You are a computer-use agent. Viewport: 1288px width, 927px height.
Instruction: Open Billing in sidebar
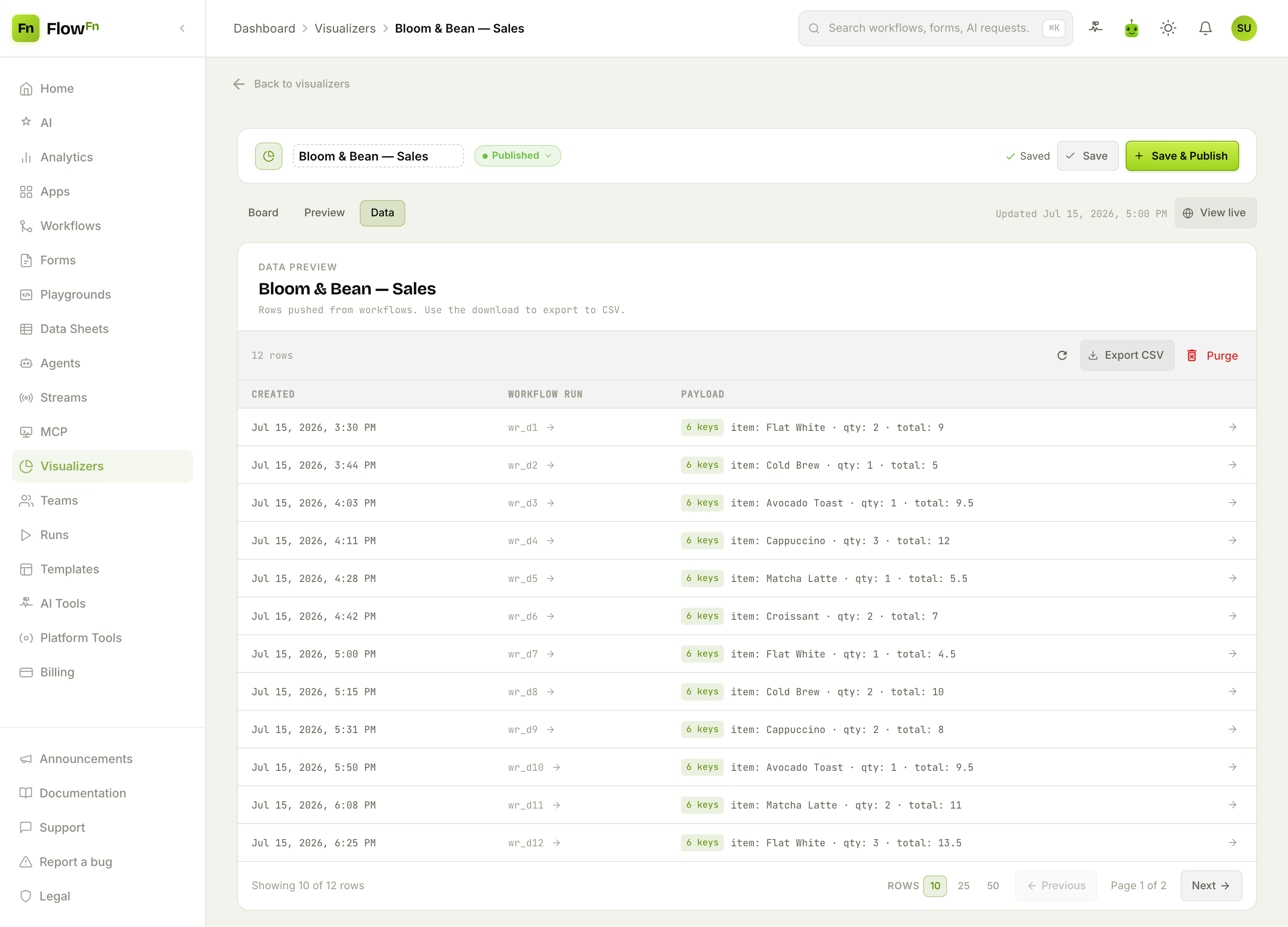click(102, 672)
